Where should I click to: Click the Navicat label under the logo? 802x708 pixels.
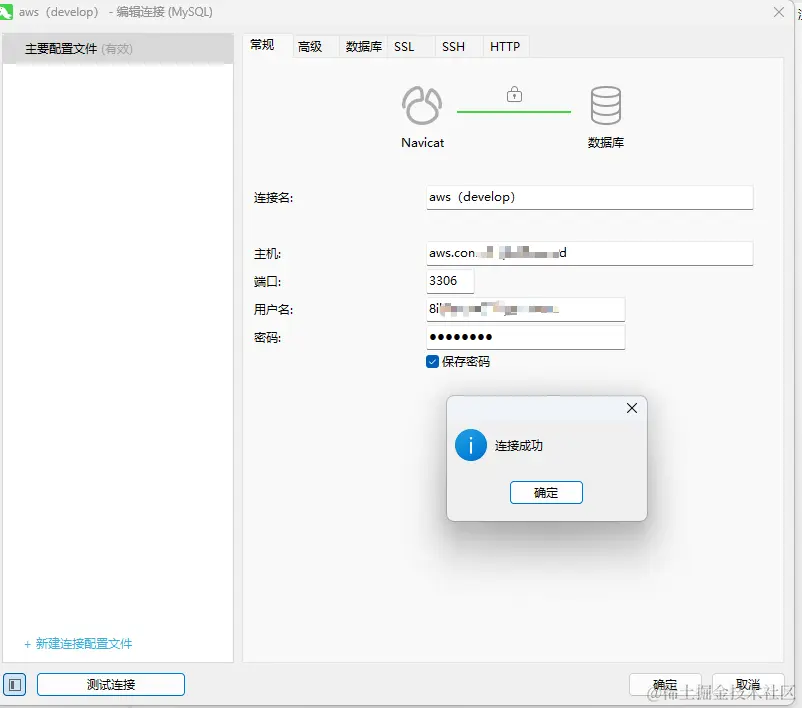422,143
